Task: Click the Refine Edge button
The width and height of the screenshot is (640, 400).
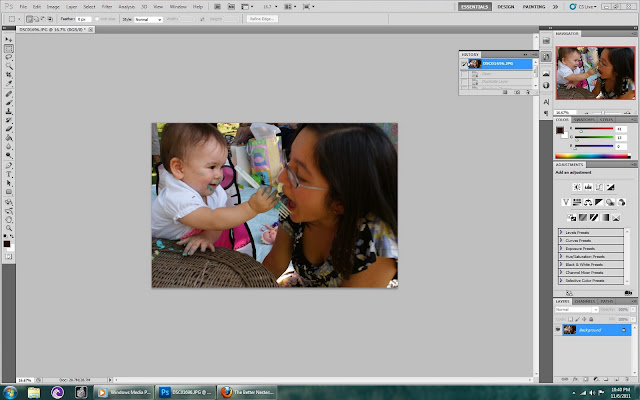Action: [262, 19]
